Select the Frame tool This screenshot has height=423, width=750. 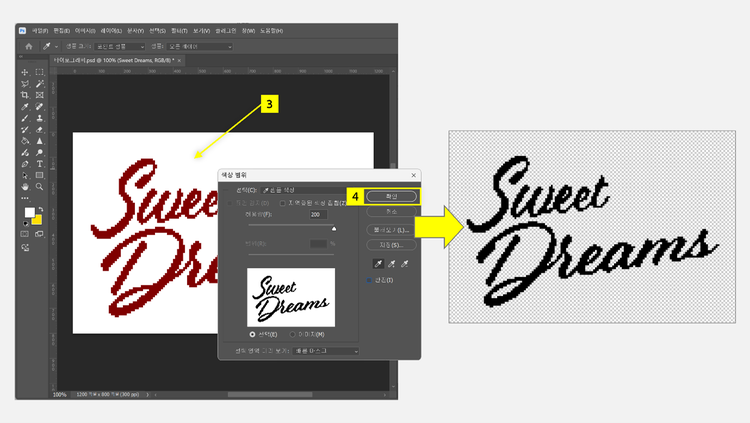pyautogui.click(x=40, y=95)
